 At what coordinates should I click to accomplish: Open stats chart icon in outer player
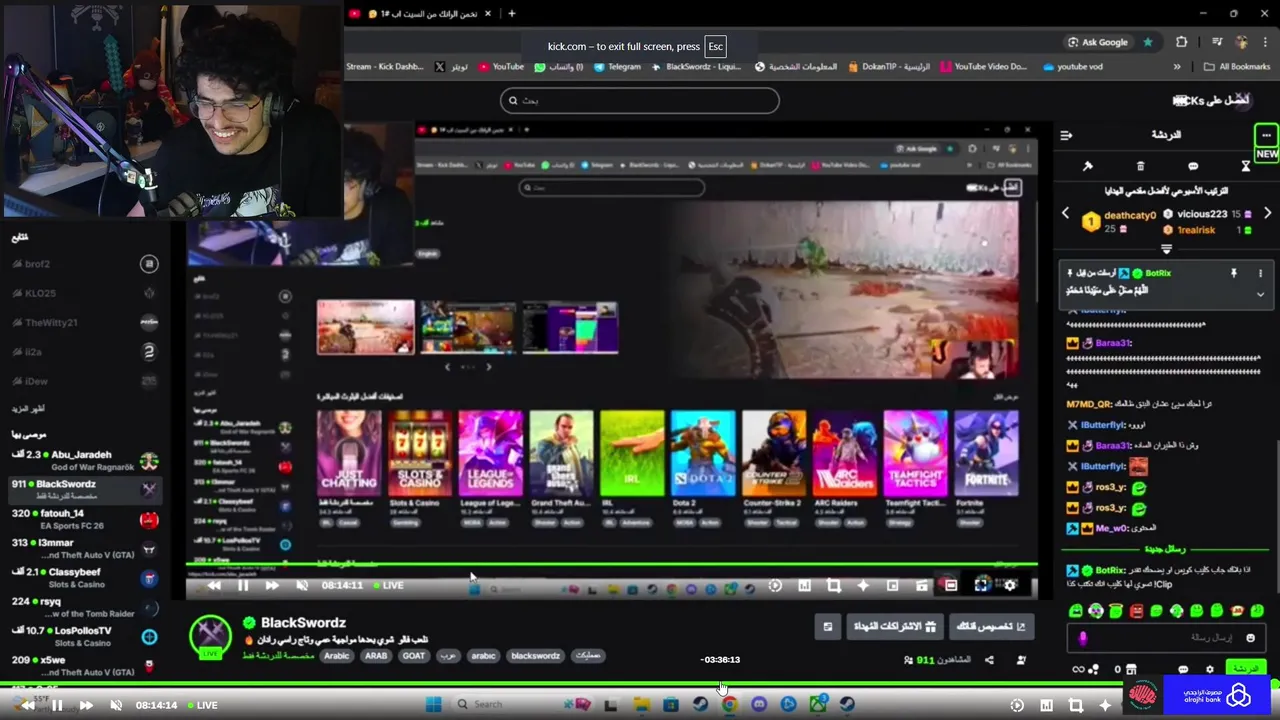pyautogui.click(x=1046, y=705)
